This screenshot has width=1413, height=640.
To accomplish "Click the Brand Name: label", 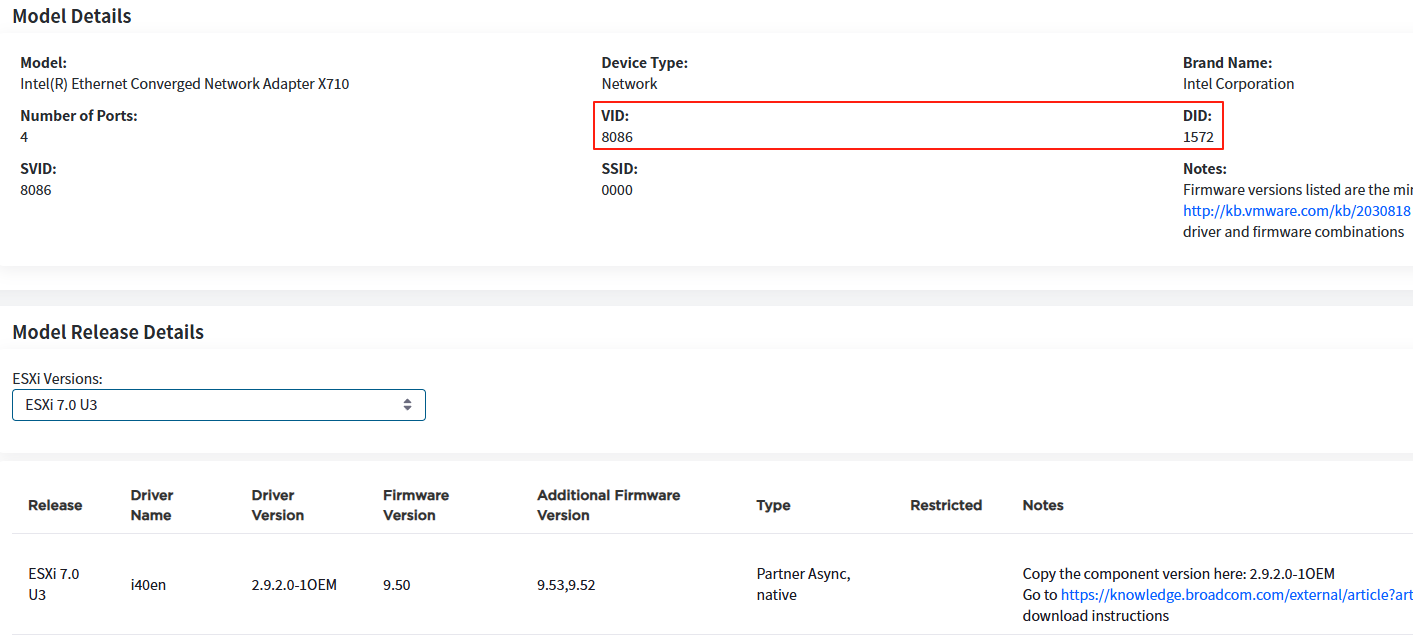I will point(1228,63).
